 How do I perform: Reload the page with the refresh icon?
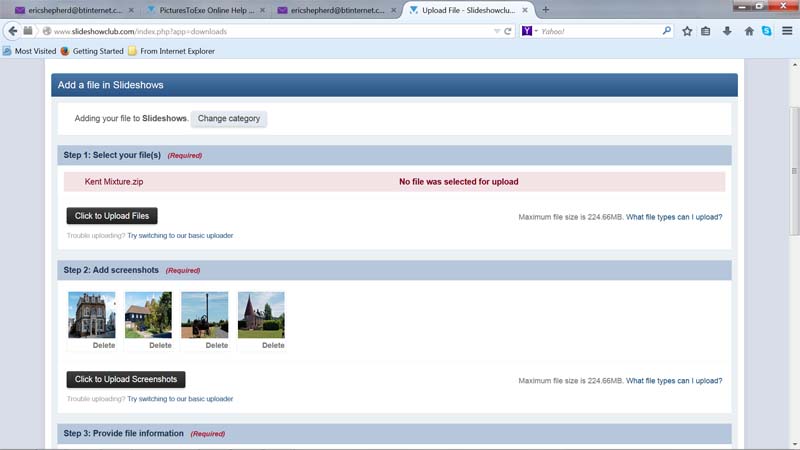(508, 31)
